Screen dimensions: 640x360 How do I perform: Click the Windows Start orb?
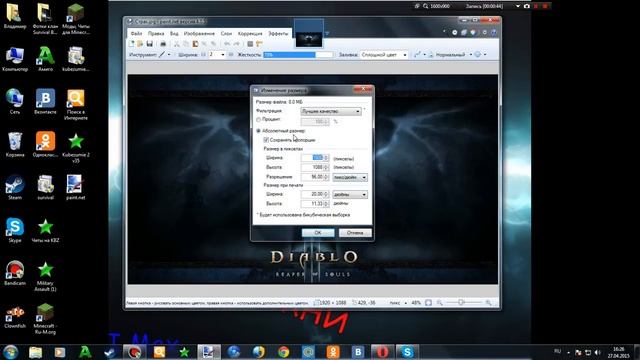(11, 352)
